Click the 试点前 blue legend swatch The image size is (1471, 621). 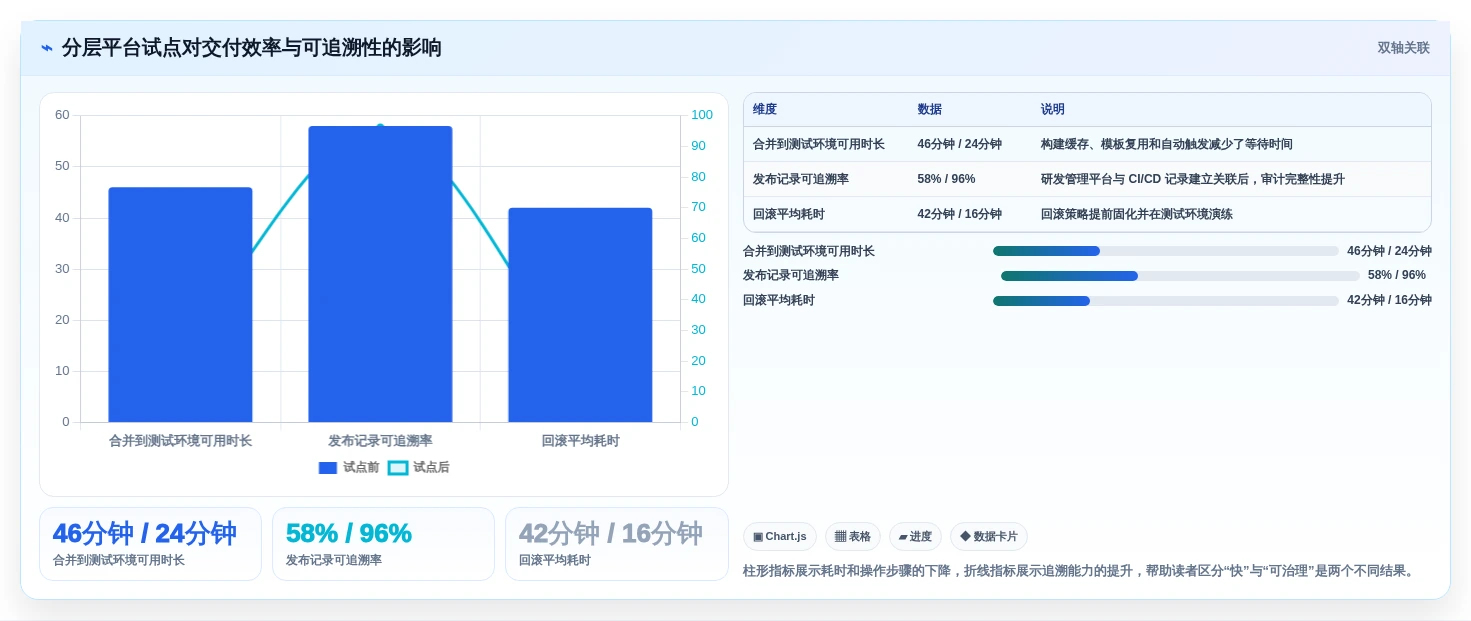328,468
